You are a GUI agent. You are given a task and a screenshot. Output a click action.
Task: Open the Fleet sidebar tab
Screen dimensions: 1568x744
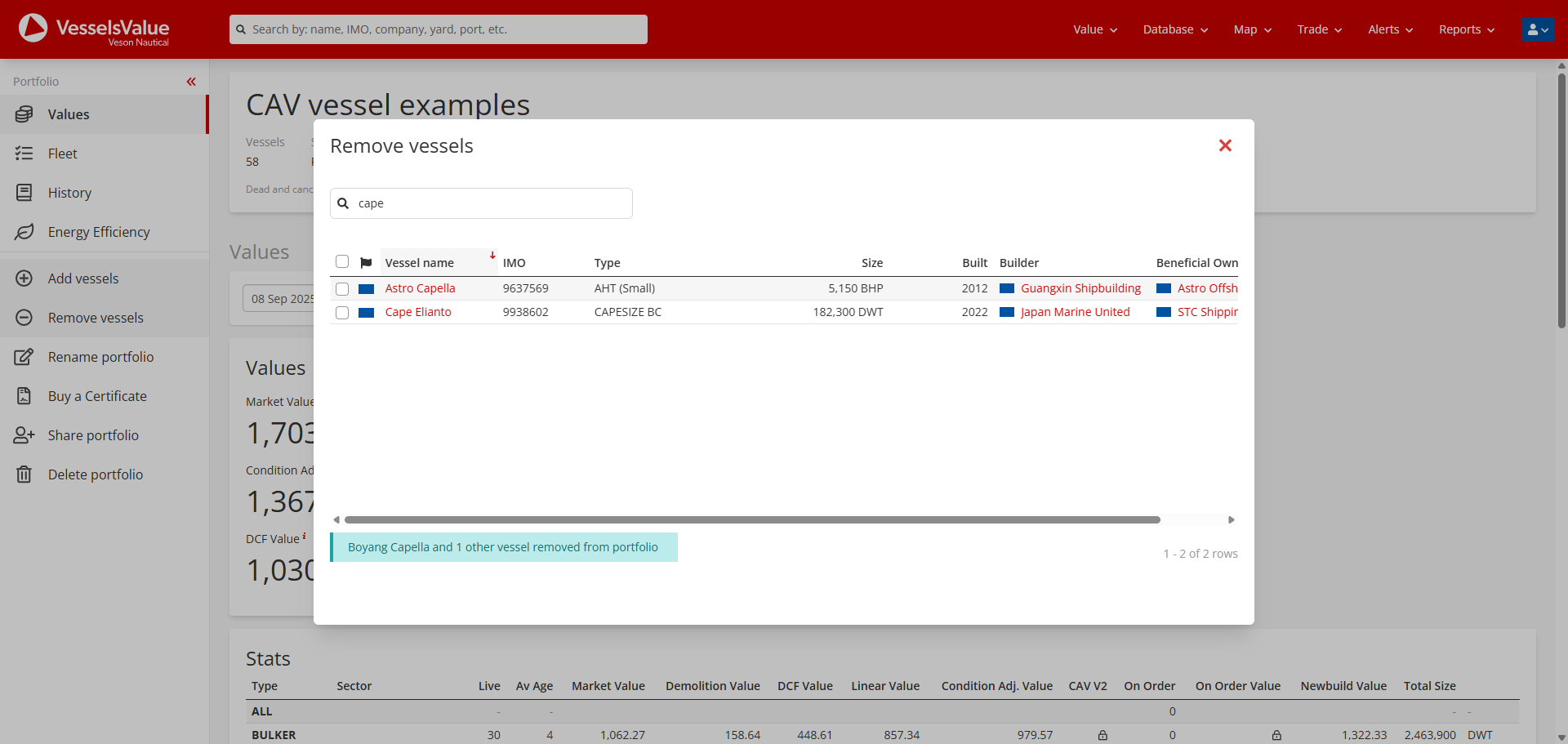[63, 154]
